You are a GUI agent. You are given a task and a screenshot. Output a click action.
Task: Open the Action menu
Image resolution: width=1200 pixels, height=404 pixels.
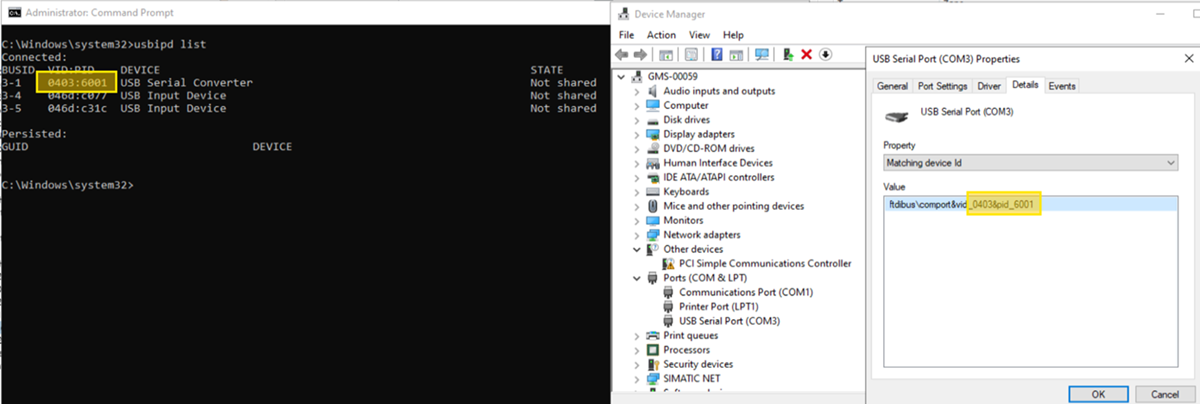(x=661, y=35)
